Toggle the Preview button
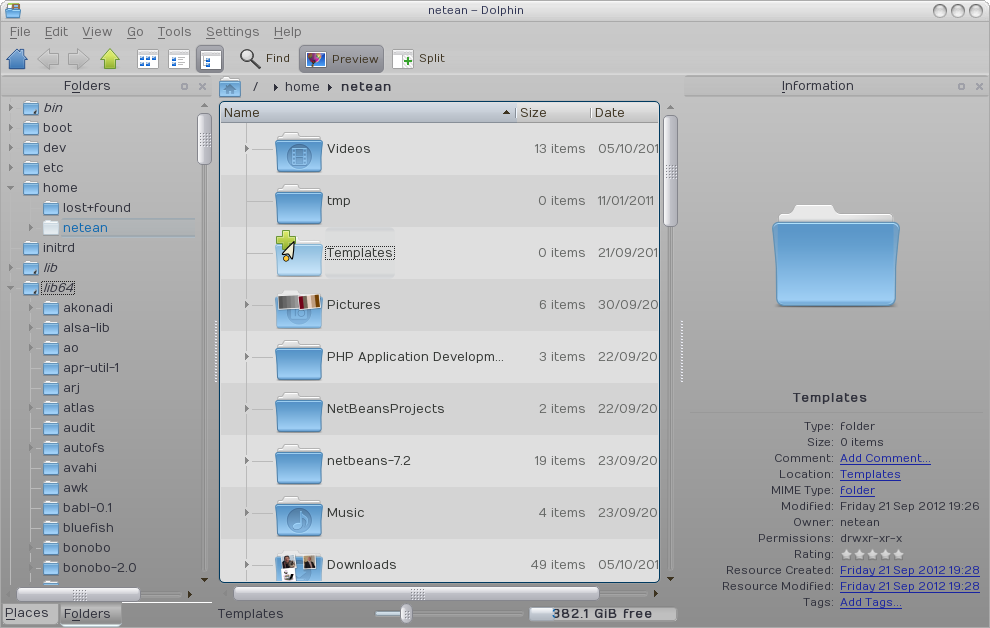The height and width of the screenshot is (628, 990). pos(342,59)
